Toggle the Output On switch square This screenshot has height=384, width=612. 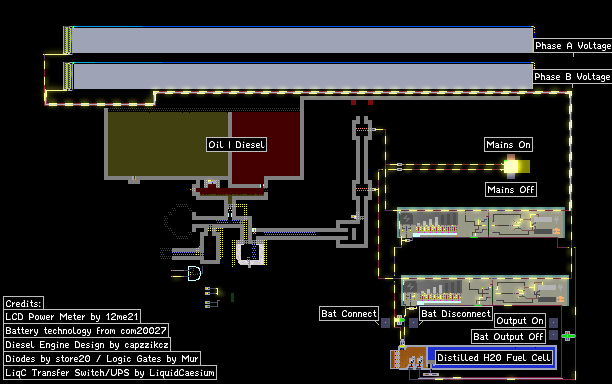(x=553, y=323)
